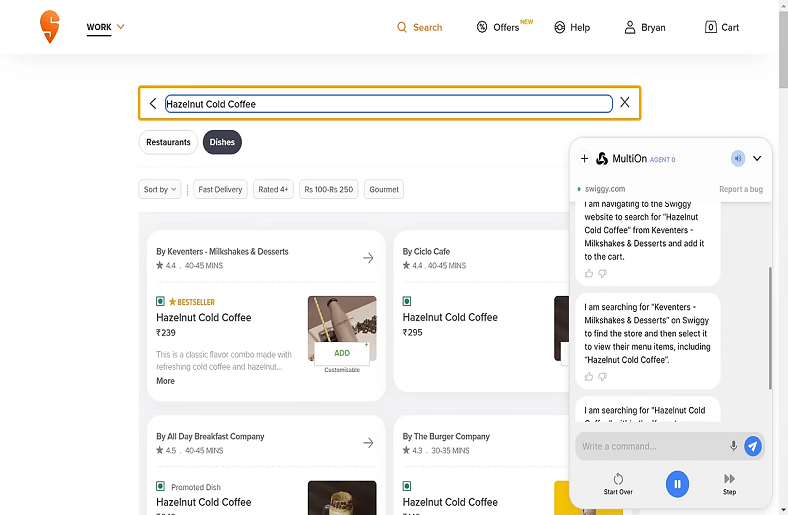Click the Swiggy logo
The width and height of the screenshot is (788, 515).
(x=49, y=27)
